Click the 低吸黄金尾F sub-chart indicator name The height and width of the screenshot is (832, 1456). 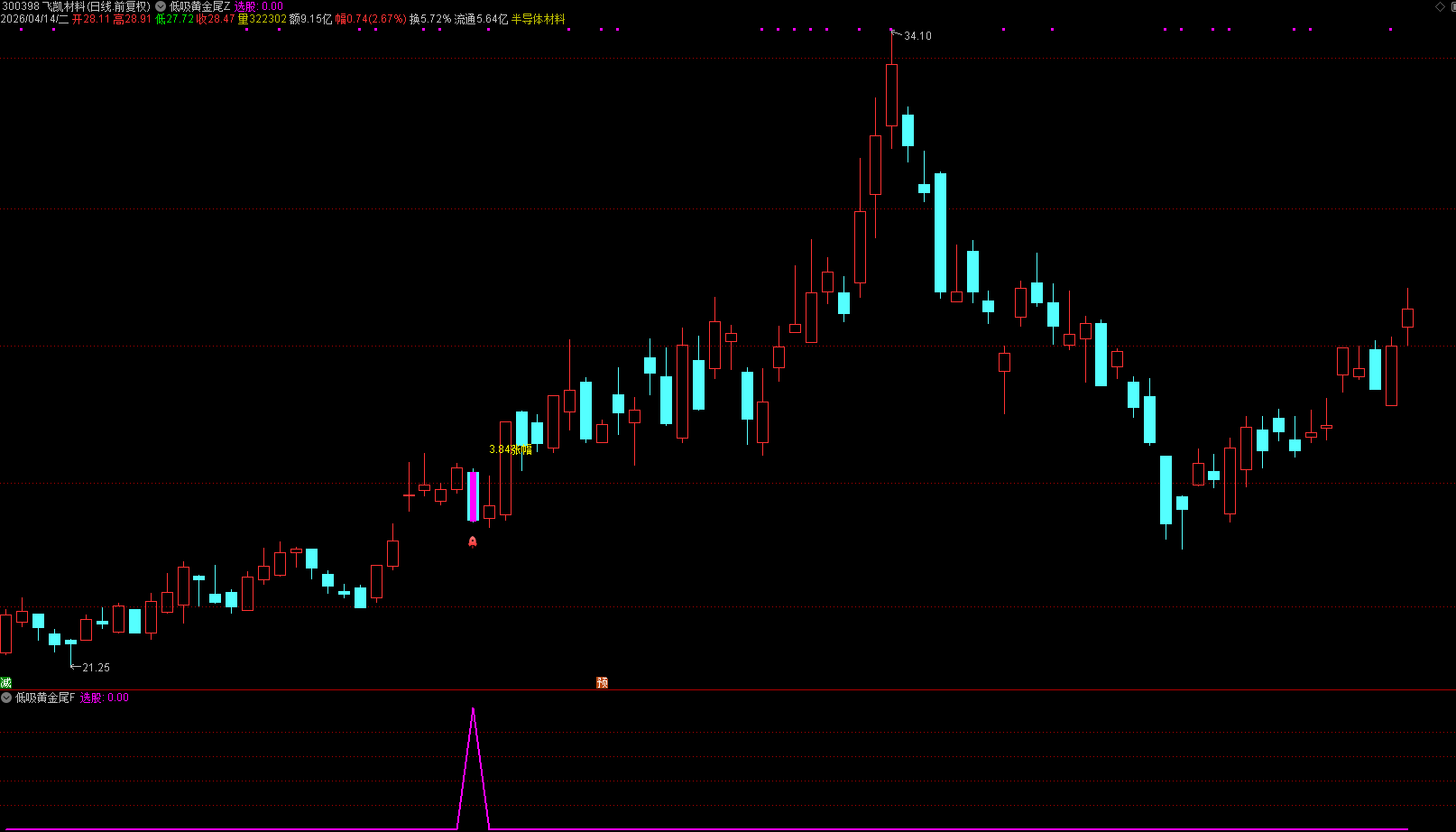pos(45,698)
